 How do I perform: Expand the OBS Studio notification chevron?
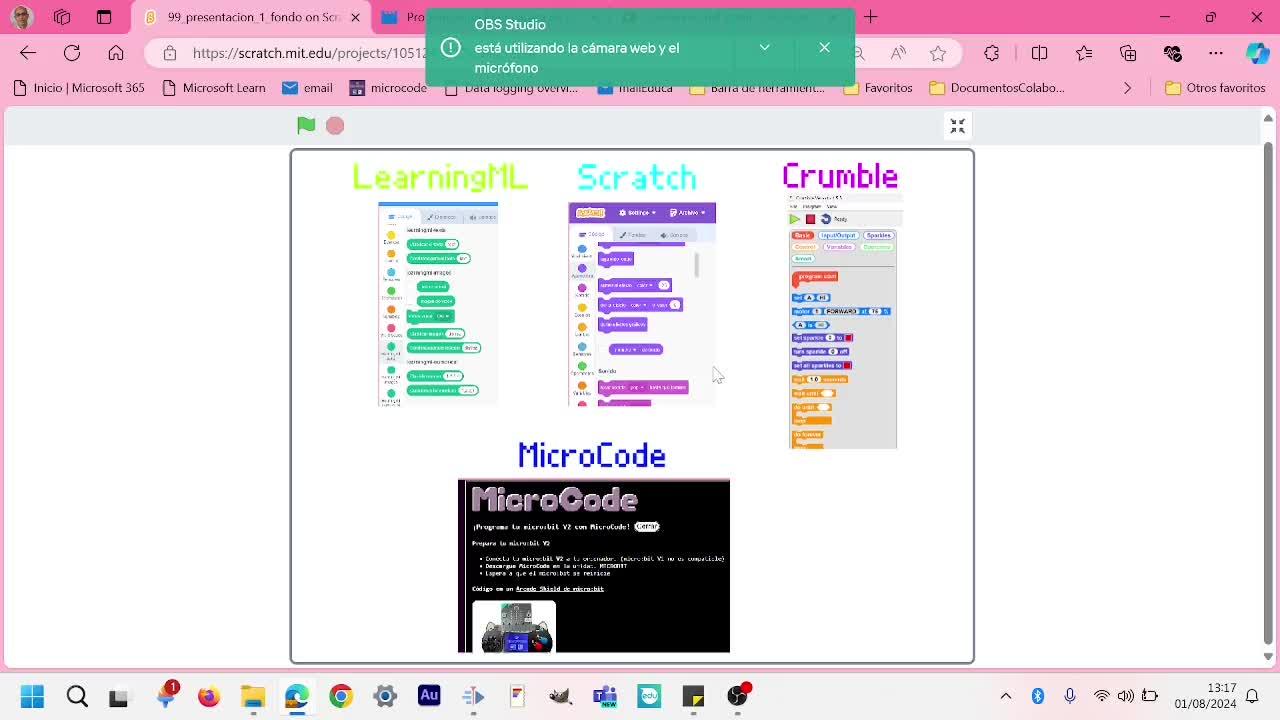point(764,48)
